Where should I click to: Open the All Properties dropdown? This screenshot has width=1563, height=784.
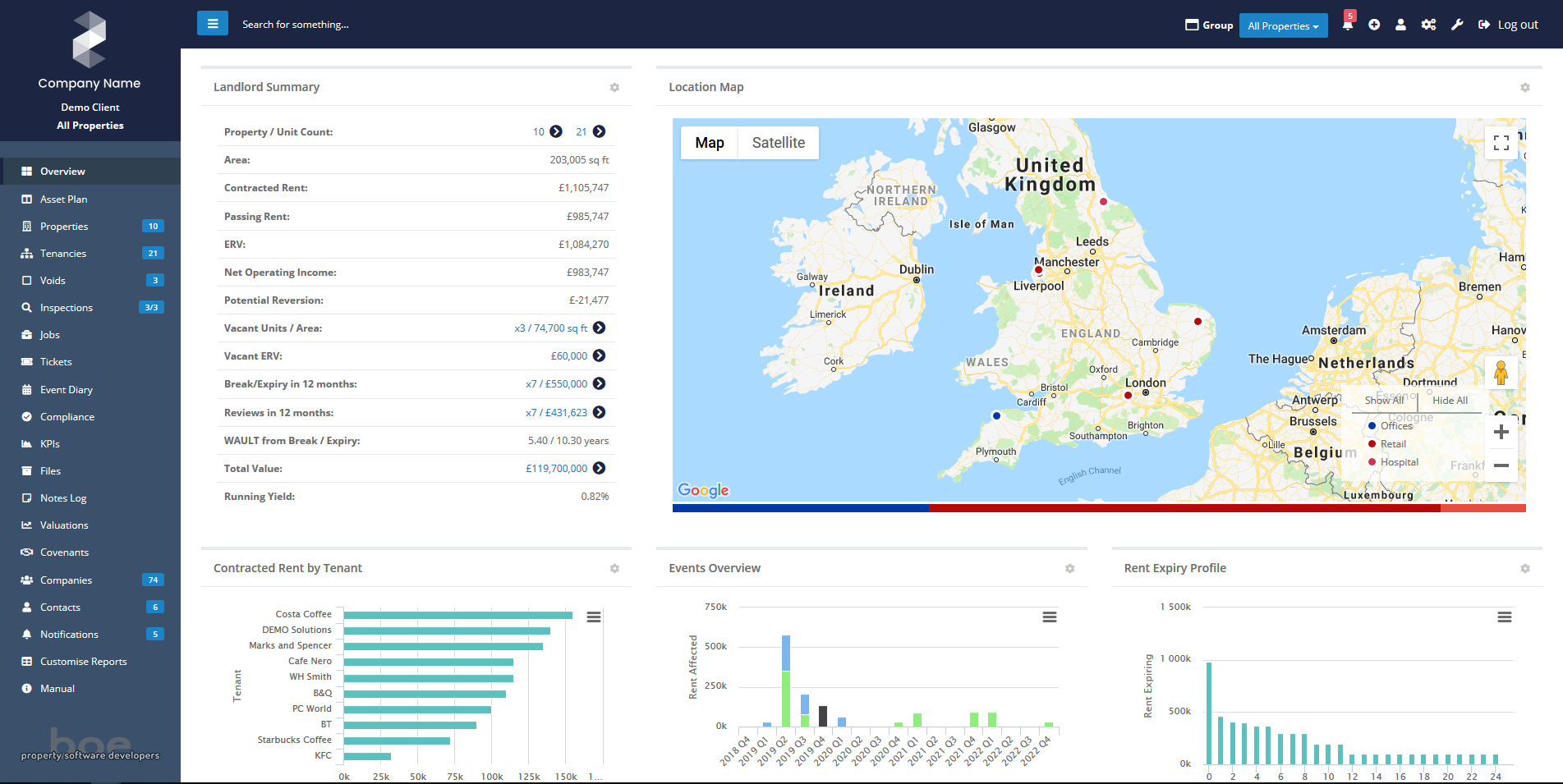click(1283, 25)
